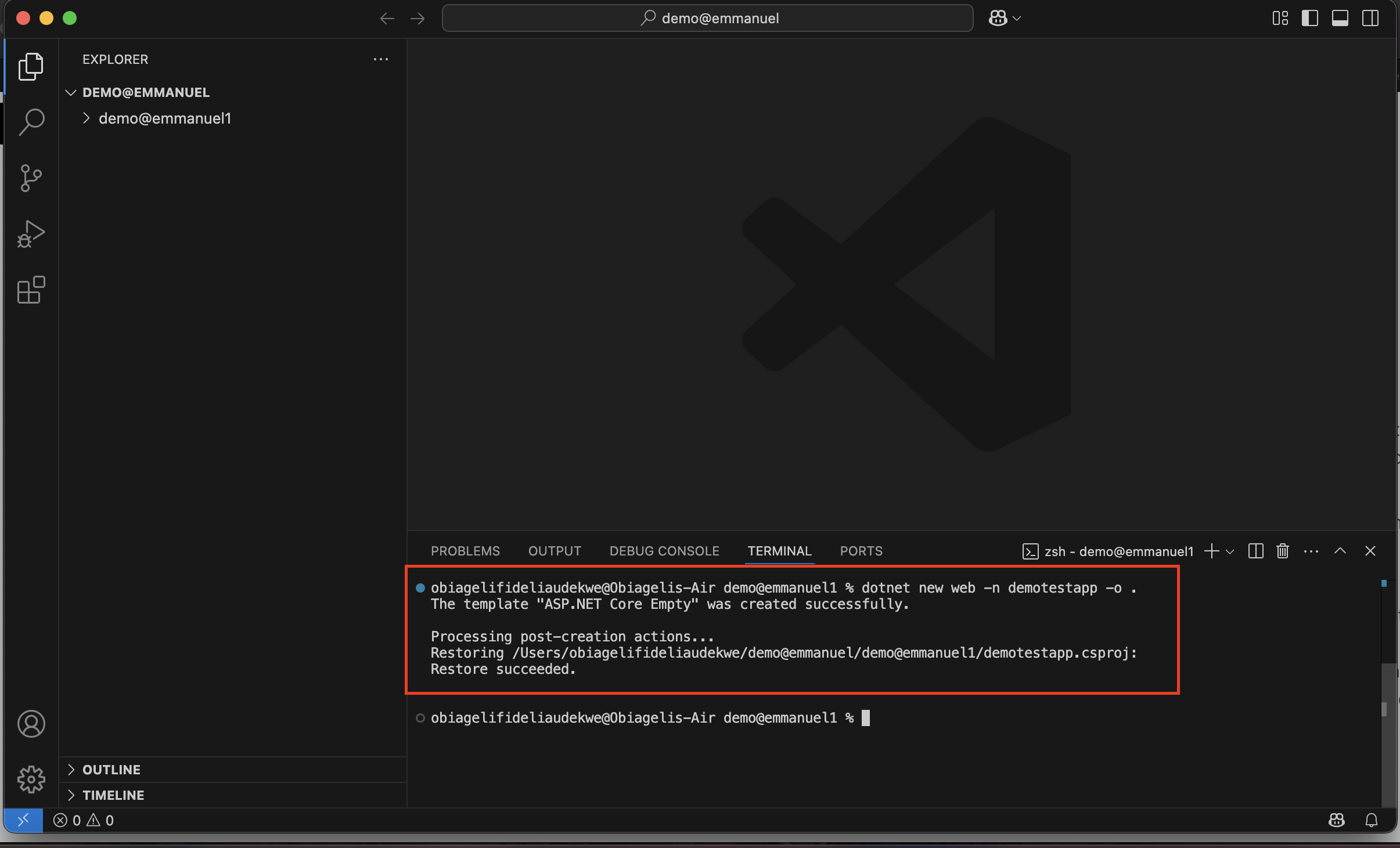The height and width of the screenshot is (848, 1400).
Task: Split the terminal
Action: [x=1255, y=551]
